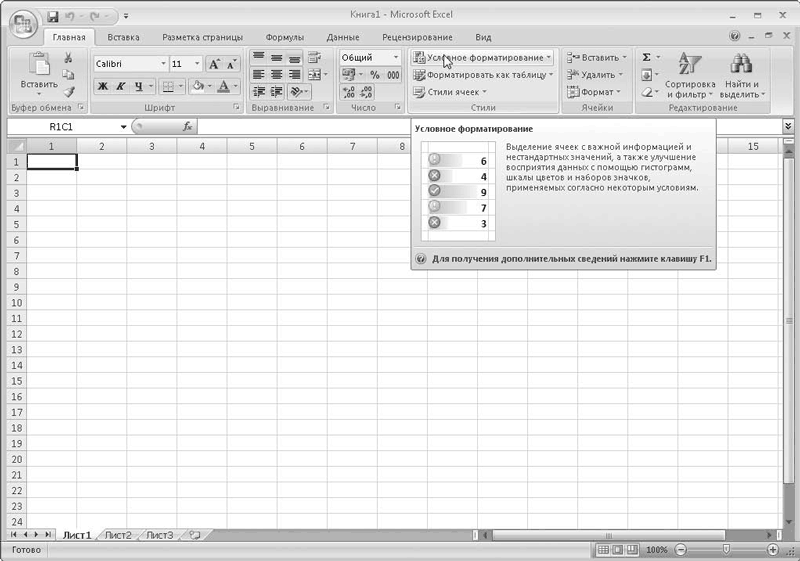800x561 pixels.
Task: Click the Format Painter brush icon
Action: [68, 91]
